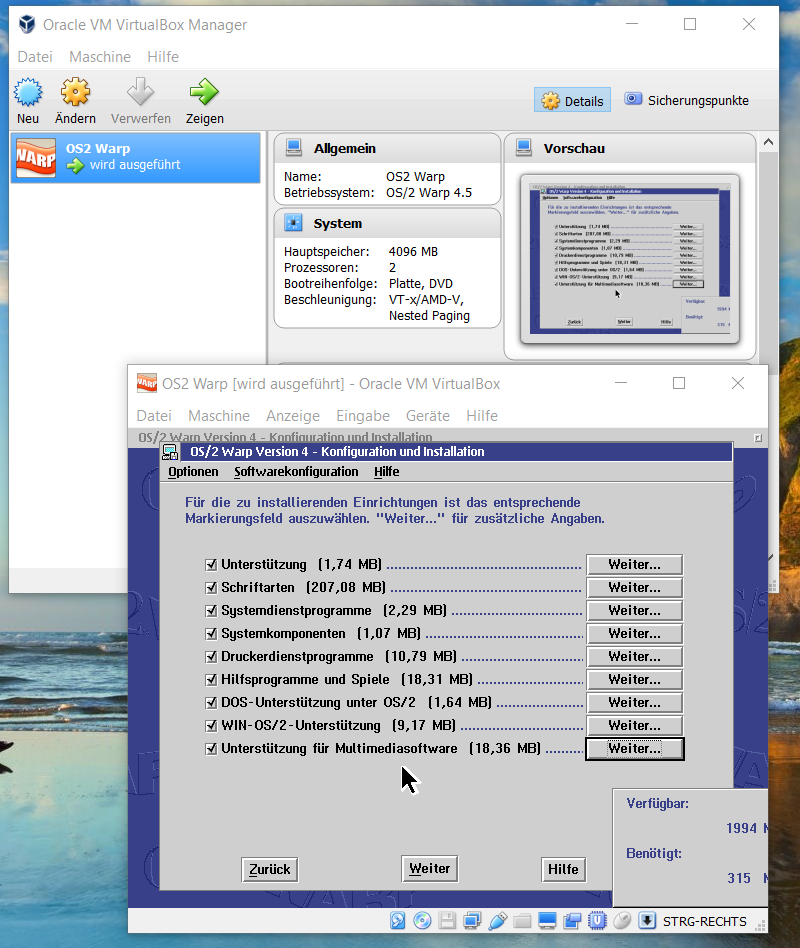Click the OS/2 installer system menu icon in title bar
Screen dimensions: 800x948
(171, 452)
